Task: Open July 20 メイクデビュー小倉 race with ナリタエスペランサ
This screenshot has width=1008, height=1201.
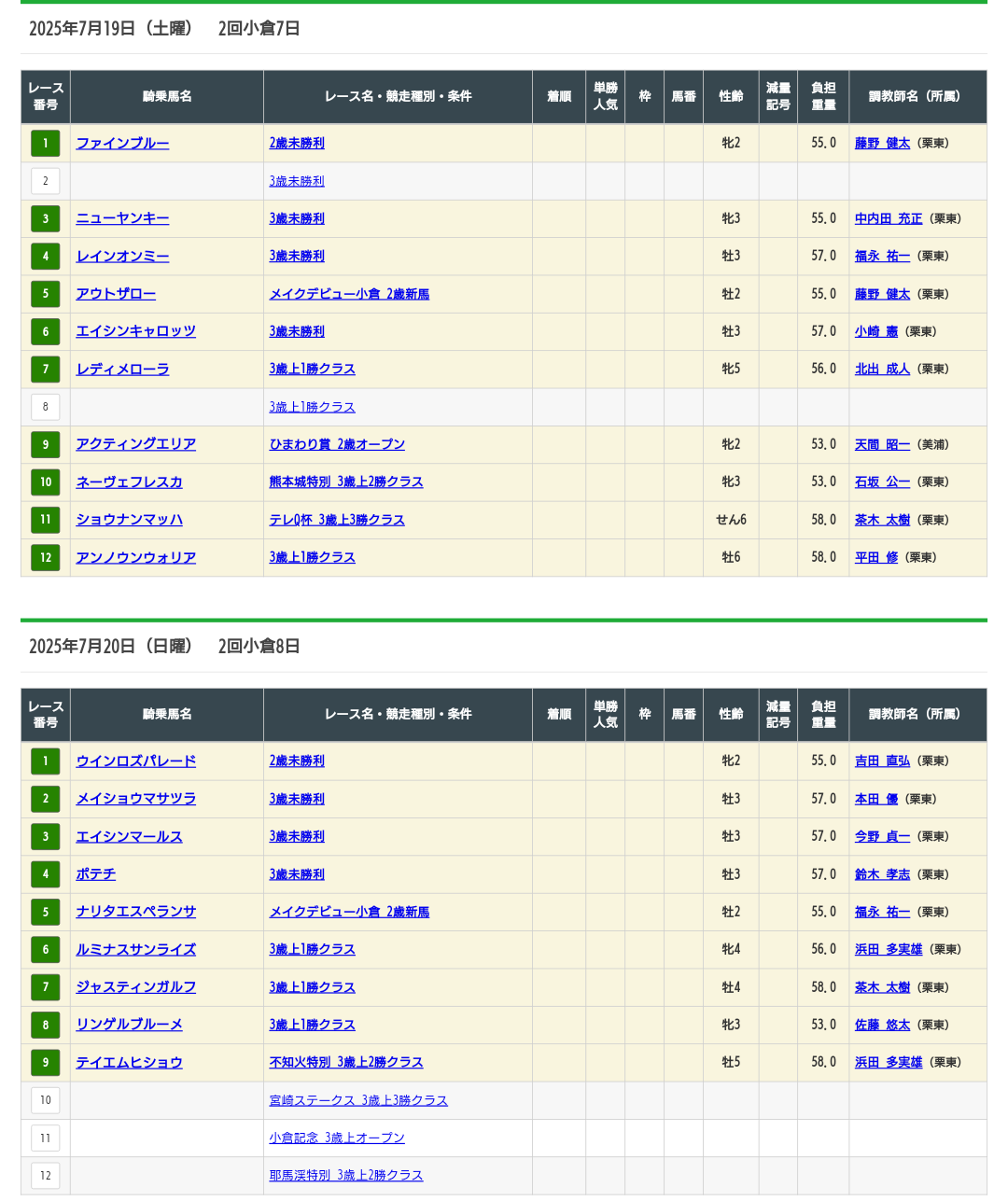Action: (349, 912)
